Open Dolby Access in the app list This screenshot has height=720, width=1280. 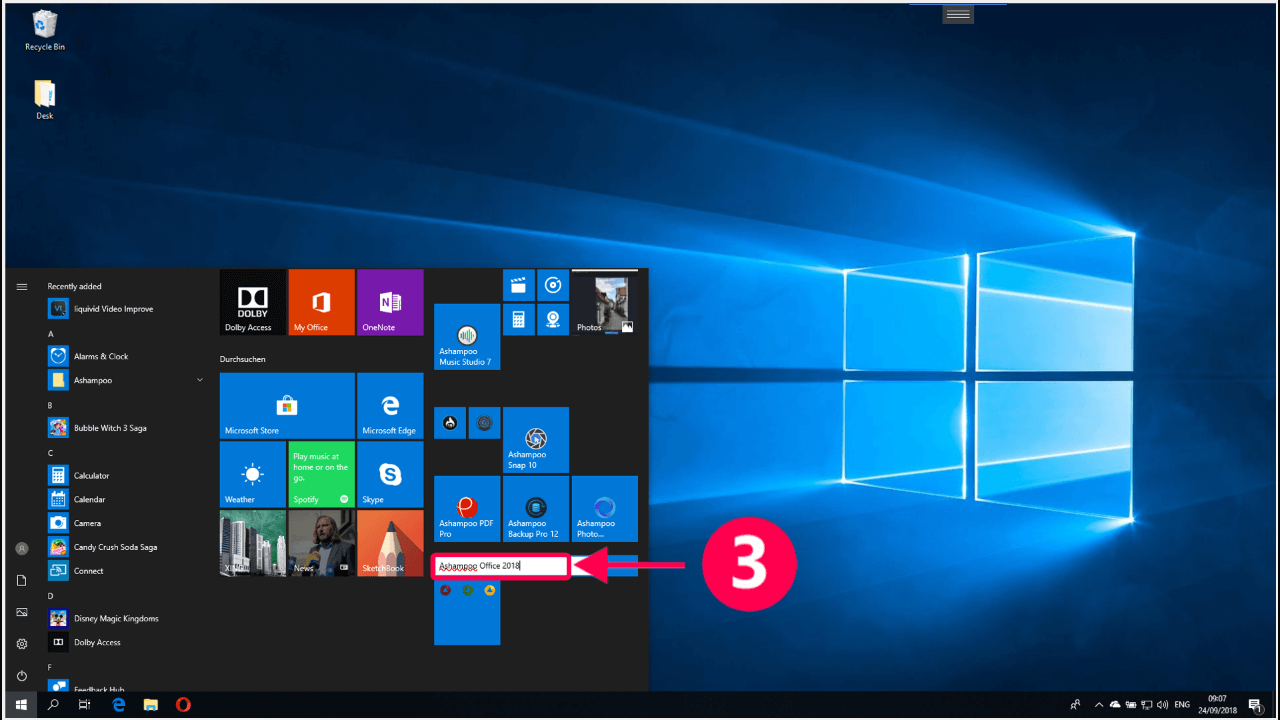(126, 642)
